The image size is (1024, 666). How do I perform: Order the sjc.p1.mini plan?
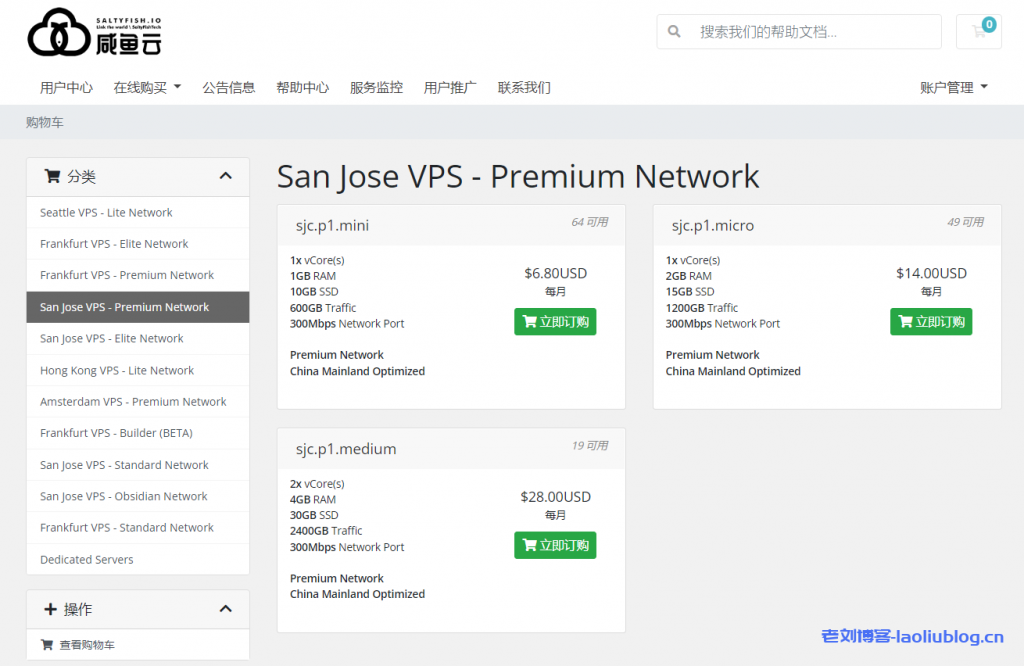(x=555, y=322)
